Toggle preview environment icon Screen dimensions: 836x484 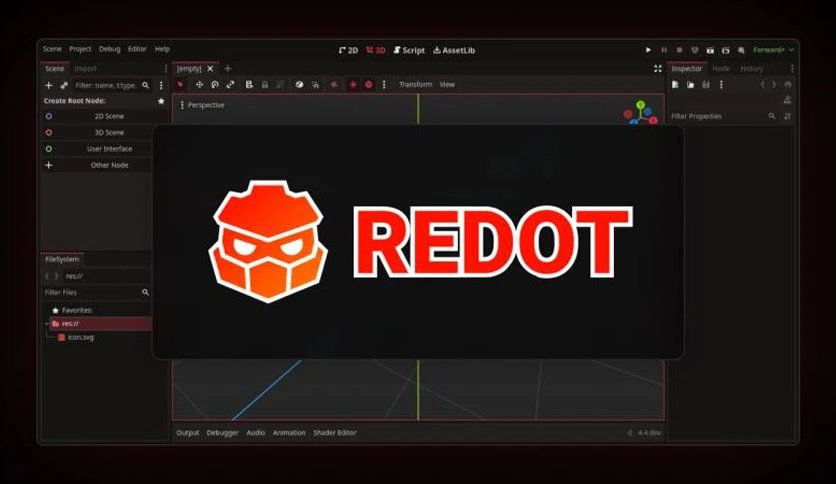pos(368,84)
